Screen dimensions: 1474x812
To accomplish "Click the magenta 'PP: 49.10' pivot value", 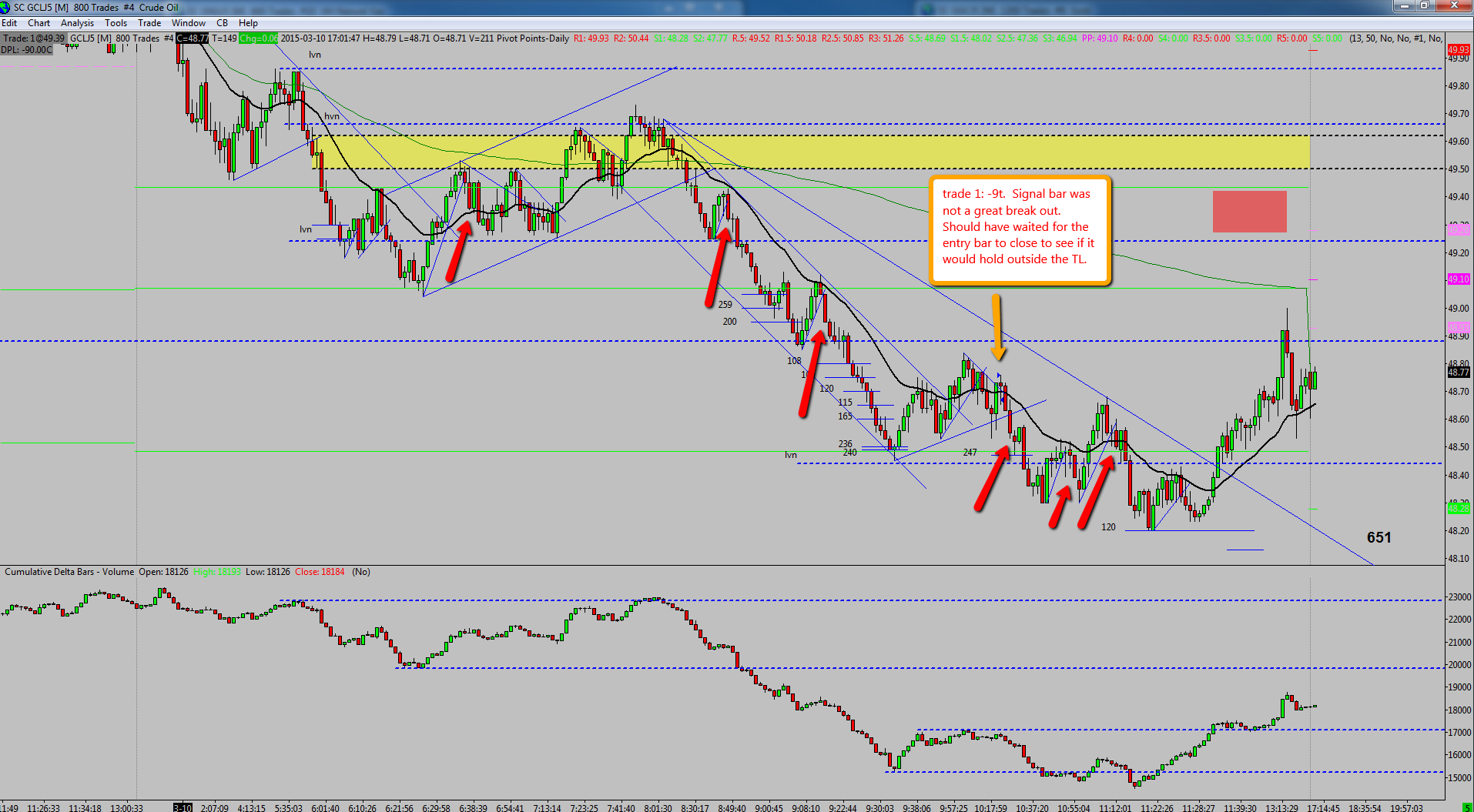I will [x=1100, y=38].
